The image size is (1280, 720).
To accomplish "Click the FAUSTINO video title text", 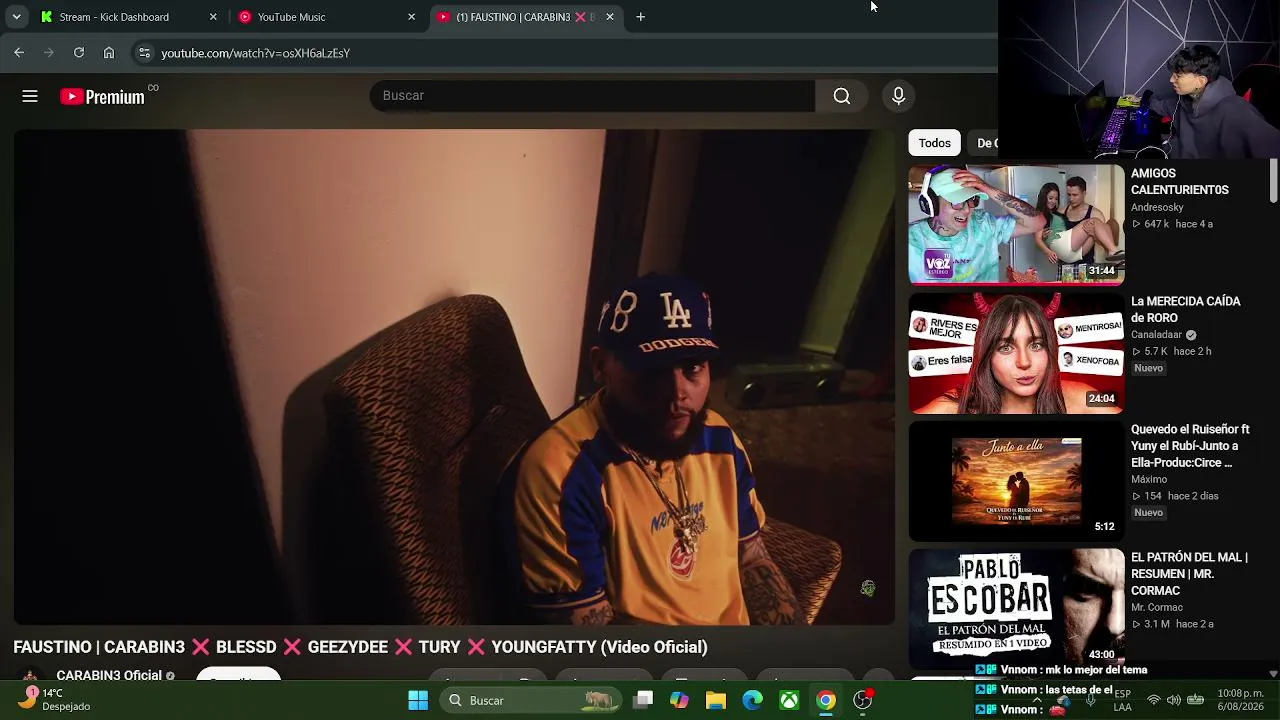I will [360, 647].
